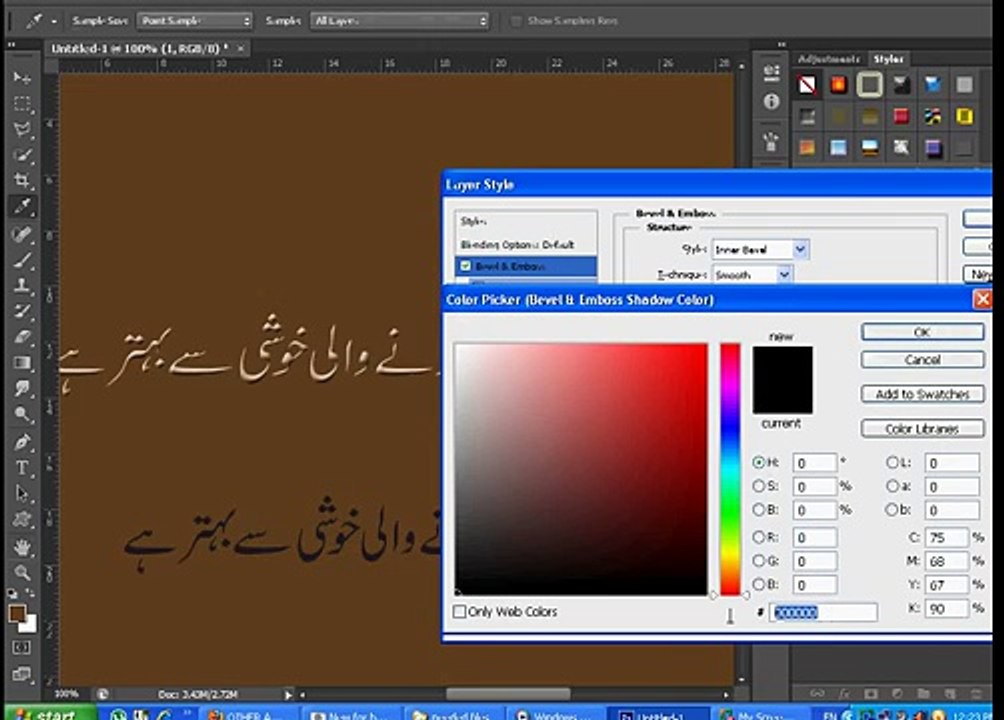Enable Only Web Colors checkbox
The width and height of the screenshot is (1004, 720).
pos(459,611)
